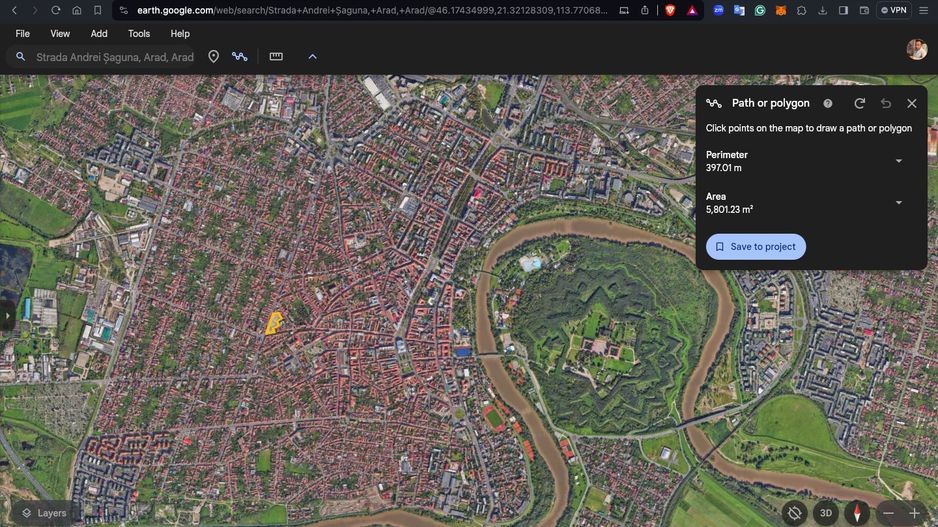The image size is (938, 527).
Task: Collapse the toolbar with the up chevron
Action: click(312, 57)
